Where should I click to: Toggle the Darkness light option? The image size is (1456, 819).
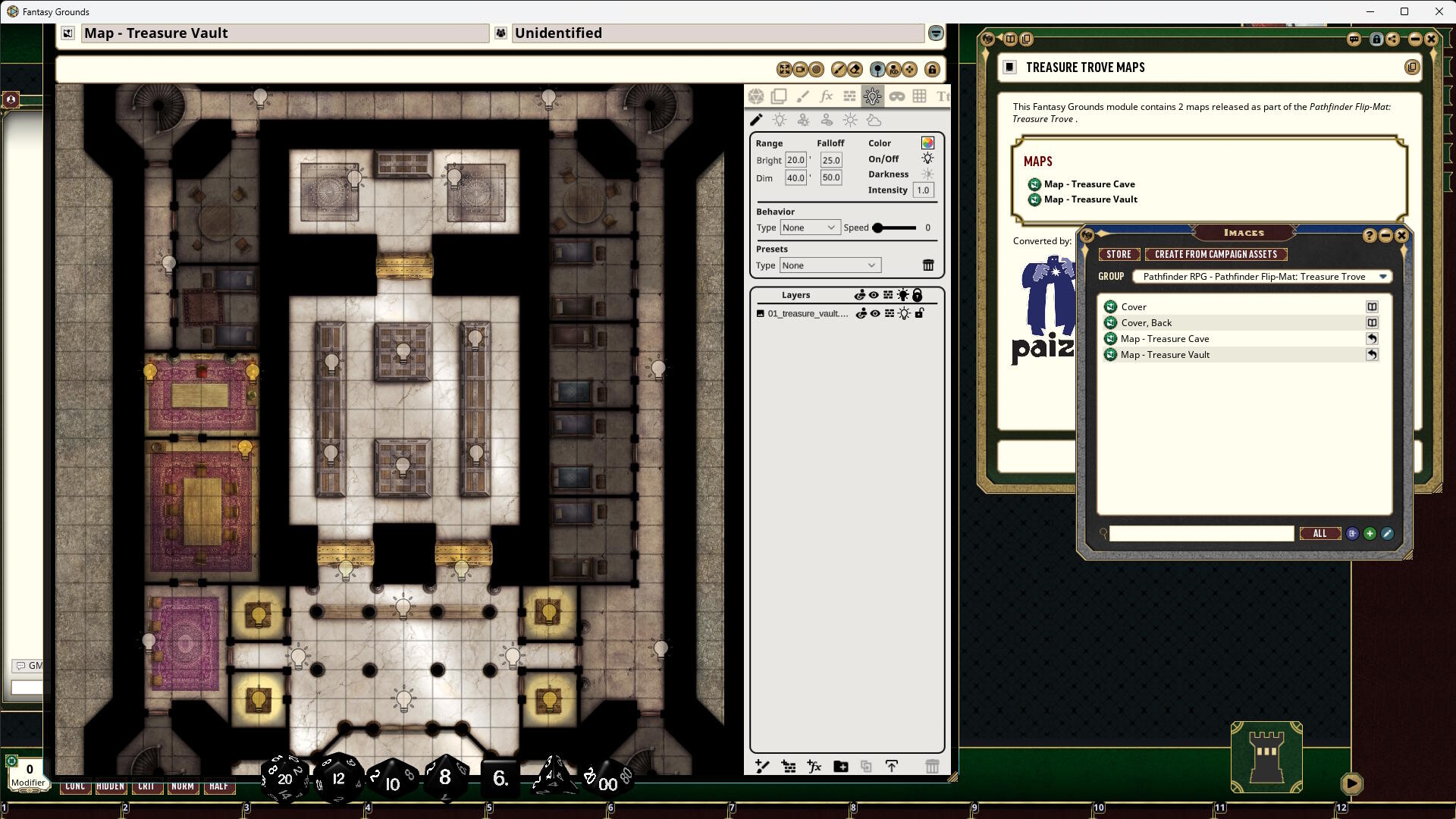tap(927, 174)
